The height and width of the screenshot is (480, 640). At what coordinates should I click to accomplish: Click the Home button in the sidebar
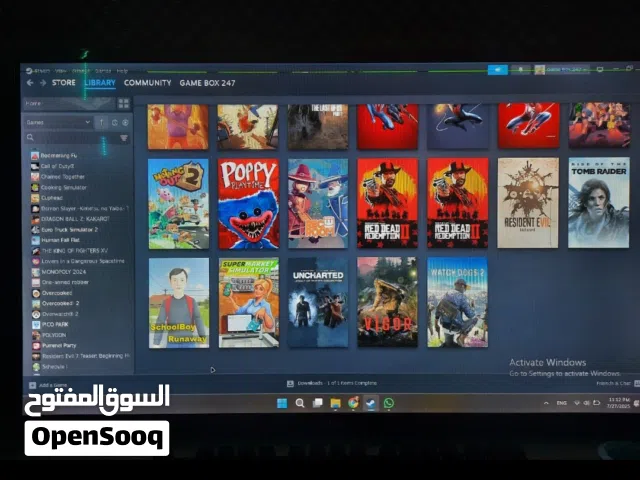69,104
